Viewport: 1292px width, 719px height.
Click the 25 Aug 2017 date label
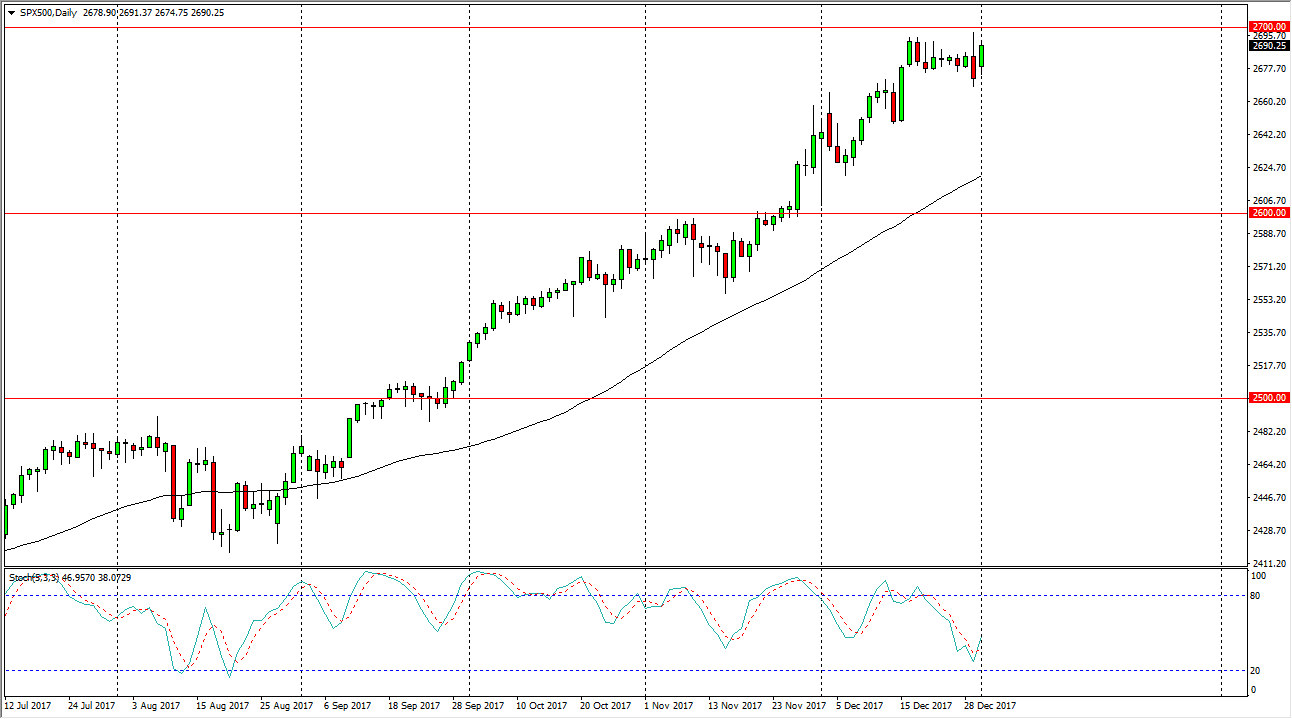[285, 706]
